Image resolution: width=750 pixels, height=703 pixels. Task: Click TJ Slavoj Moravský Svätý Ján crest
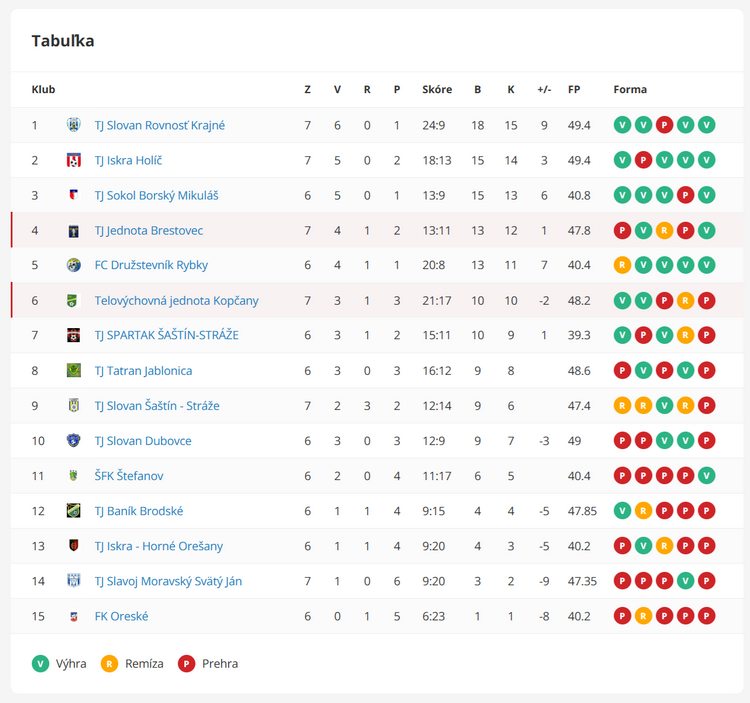[73, 581]
